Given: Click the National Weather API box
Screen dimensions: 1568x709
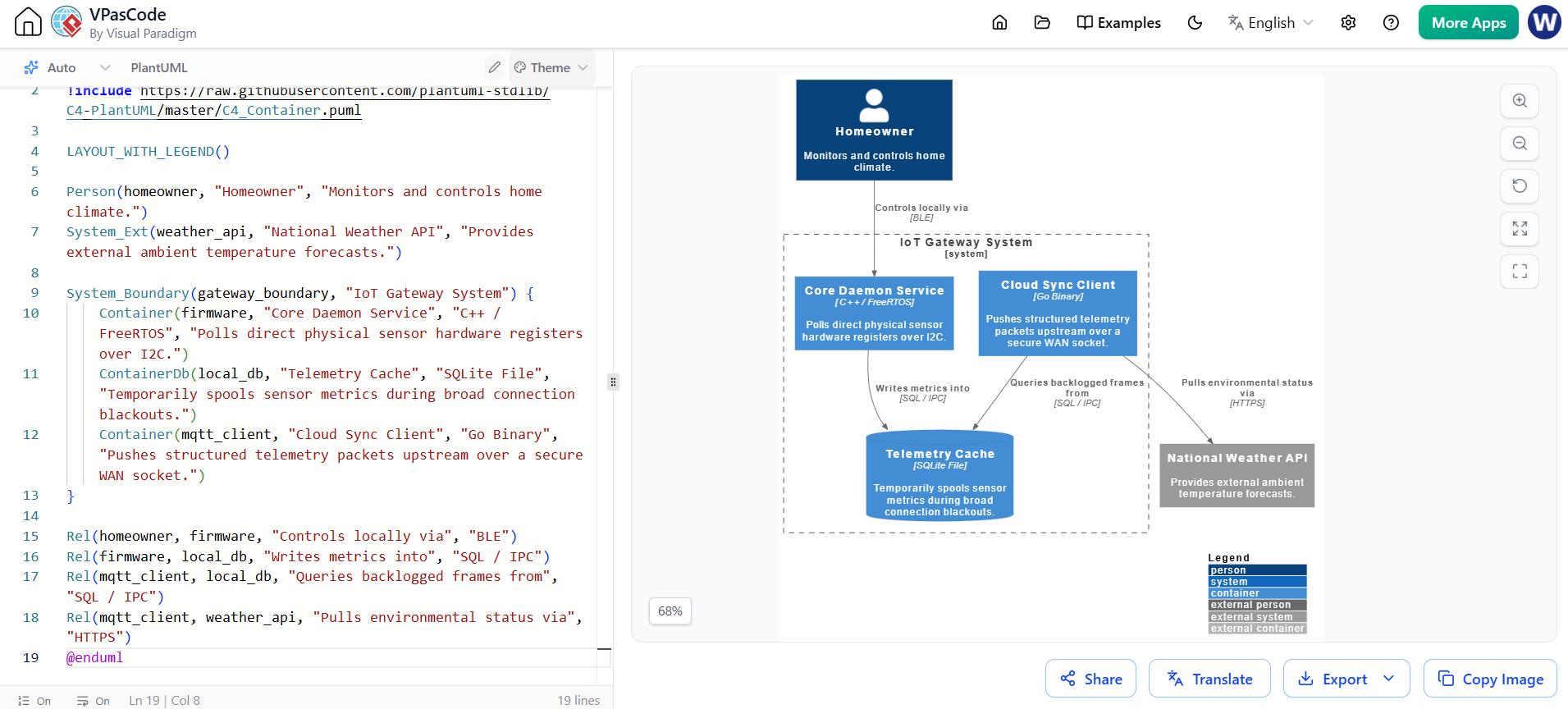Looking at the screenshot, I should pos(1237,476).
